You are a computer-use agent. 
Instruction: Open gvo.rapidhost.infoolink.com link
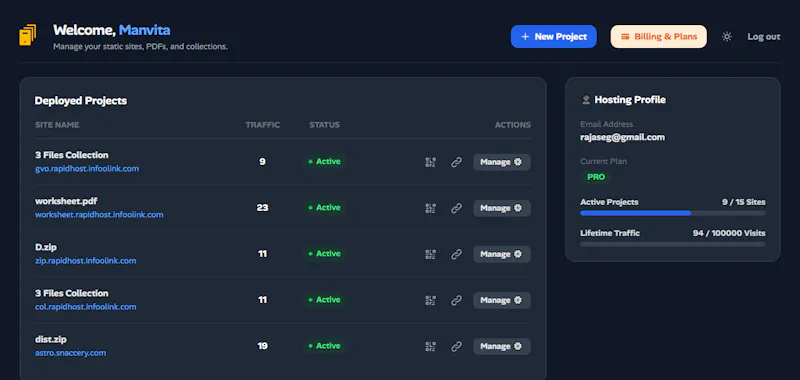(x=87, y=168)
